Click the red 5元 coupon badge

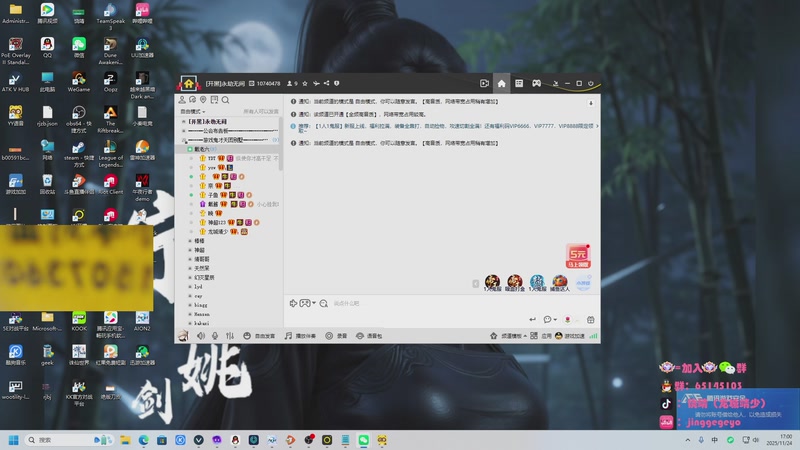click(578, 256)
